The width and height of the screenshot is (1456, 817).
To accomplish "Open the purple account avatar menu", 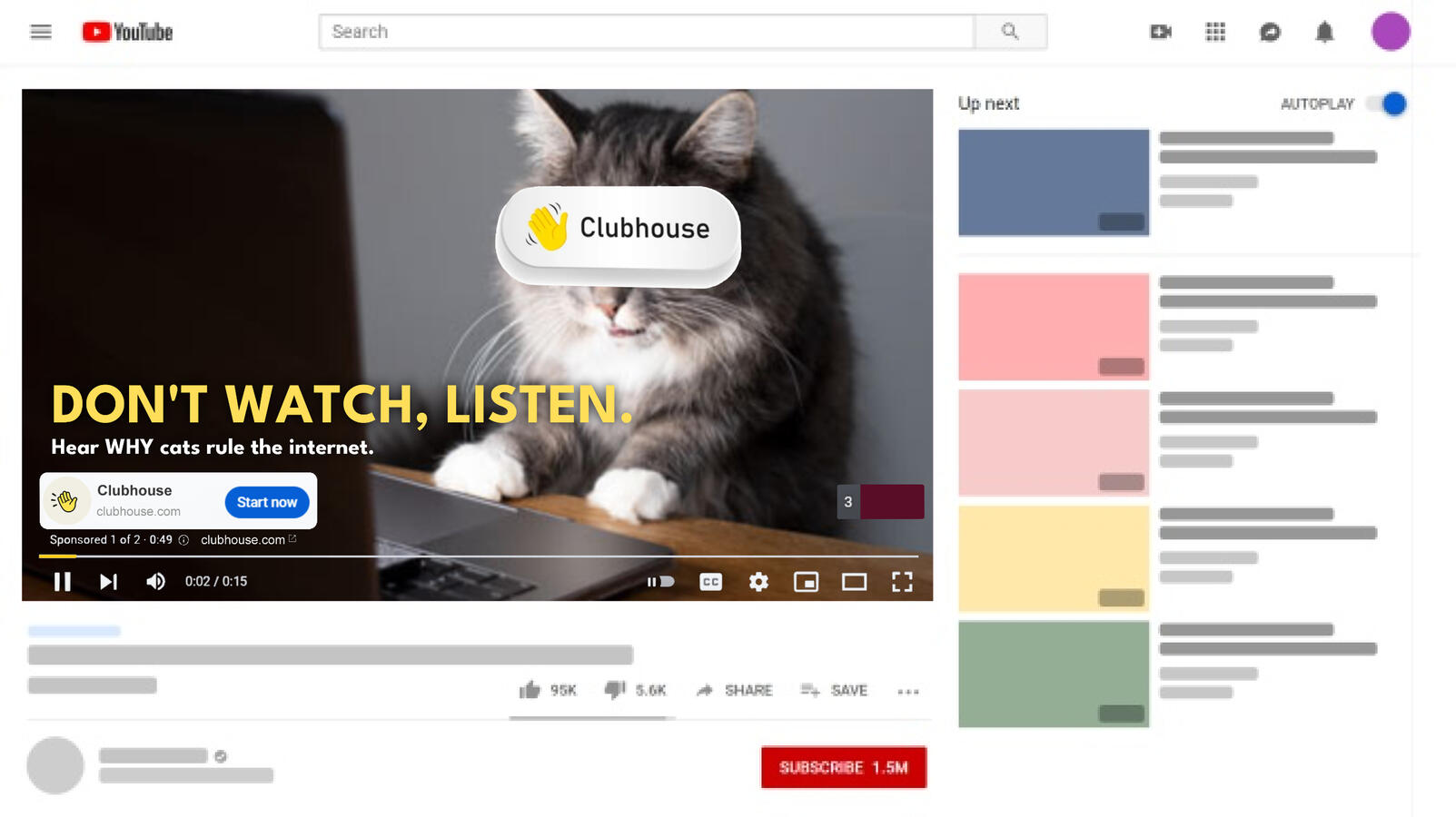I will (x=1390, y=32).
